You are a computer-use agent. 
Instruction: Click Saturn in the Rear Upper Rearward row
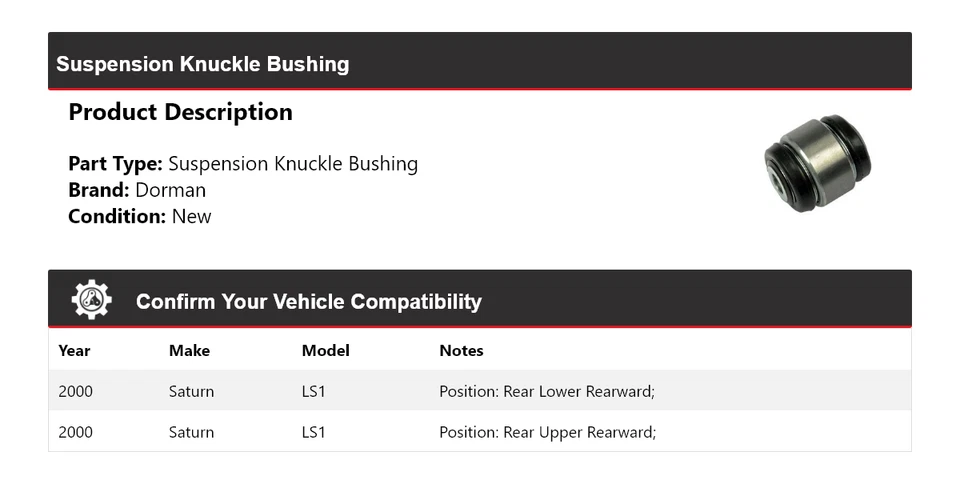pos(191,432)
